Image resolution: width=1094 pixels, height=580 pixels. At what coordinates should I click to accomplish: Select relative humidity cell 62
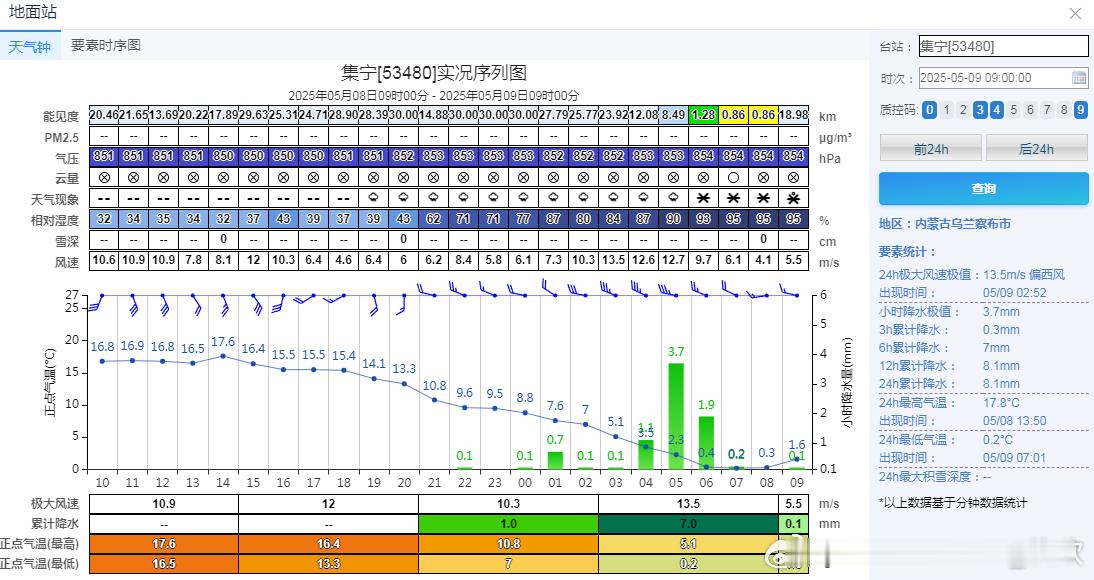433,219
